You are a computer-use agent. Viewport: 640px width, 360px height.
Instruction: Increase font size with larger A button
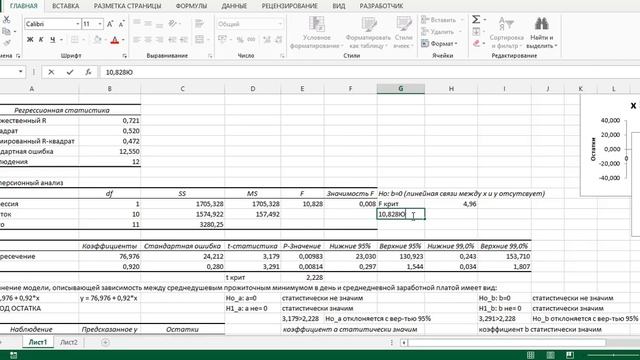coord(110,24)
